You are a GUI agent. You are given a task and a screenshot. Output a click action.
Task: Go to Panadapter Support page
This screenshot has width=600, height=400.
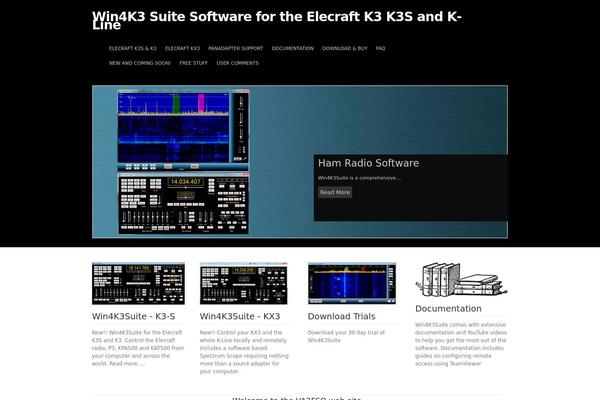[x=236, y=49]
